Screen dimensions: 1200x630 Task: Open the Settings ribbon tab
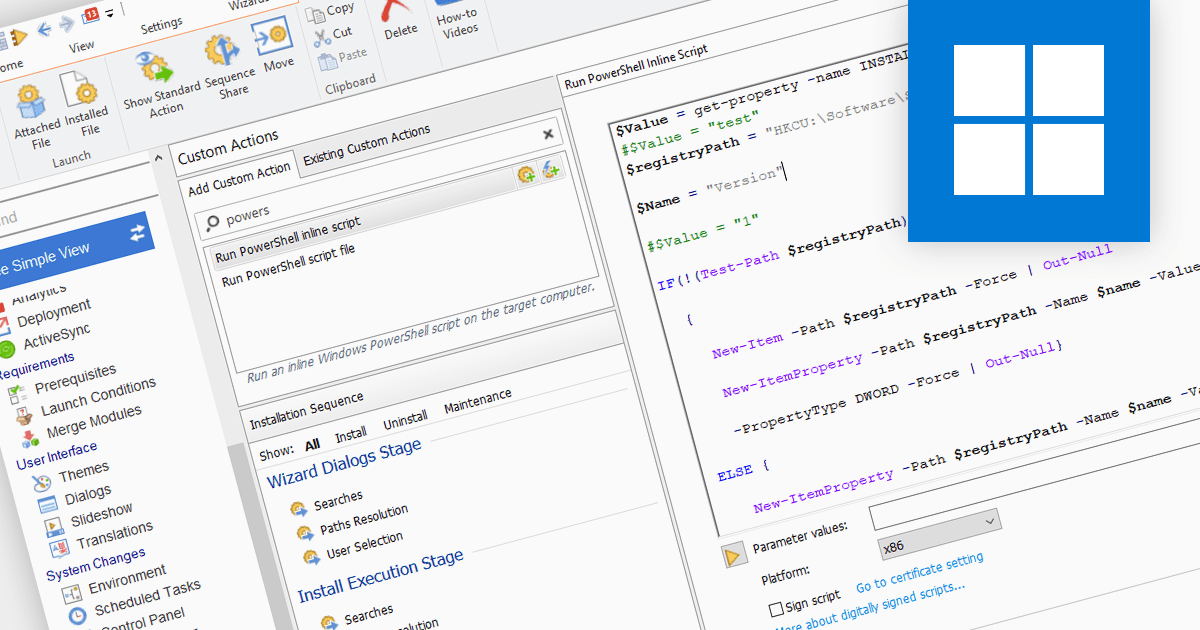tap(161, 23)
